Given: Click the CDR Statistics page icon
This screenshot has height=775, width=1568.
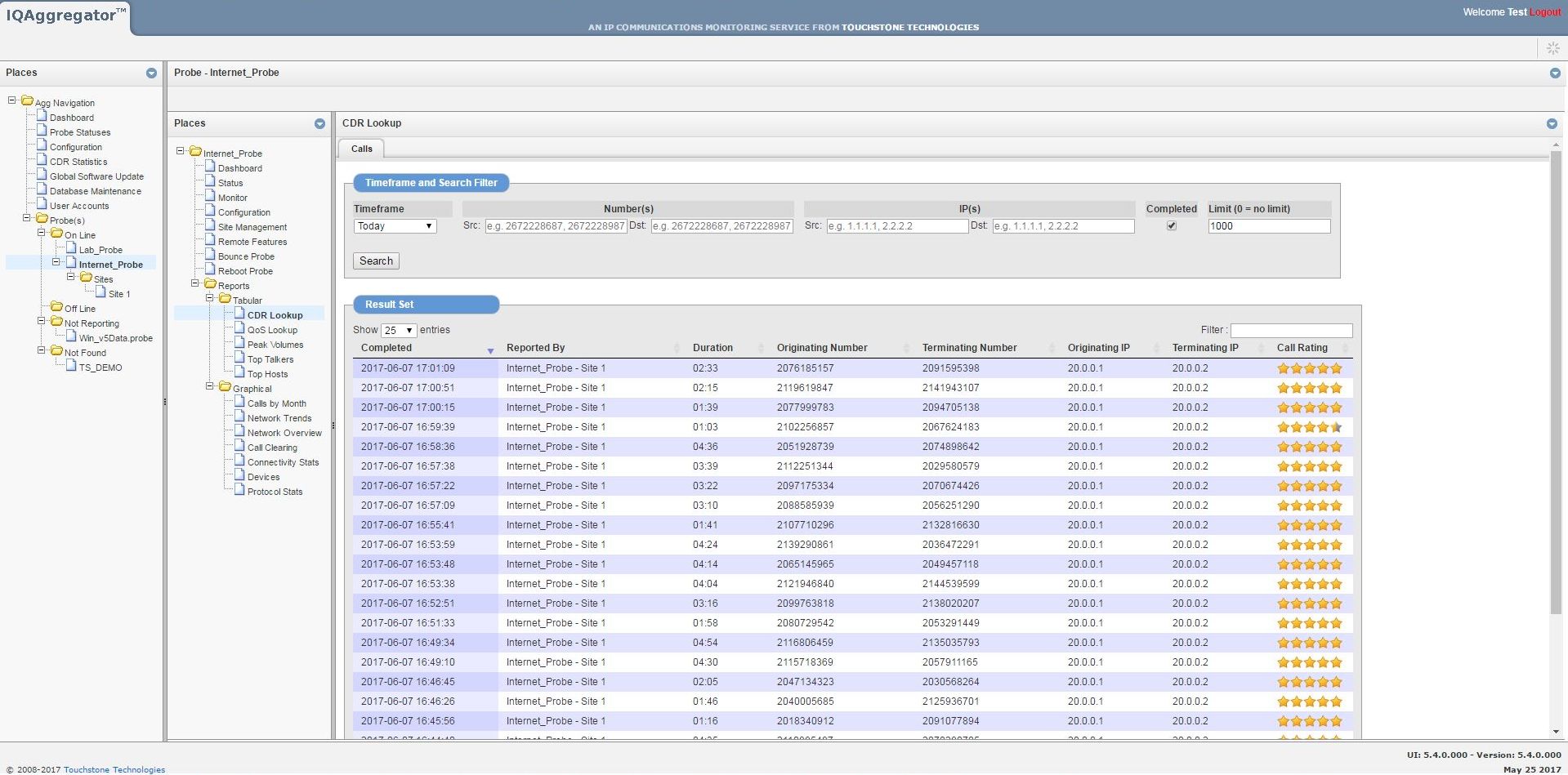Looking at the screenshot, I should pyautogui.click(x=42, y=160).
